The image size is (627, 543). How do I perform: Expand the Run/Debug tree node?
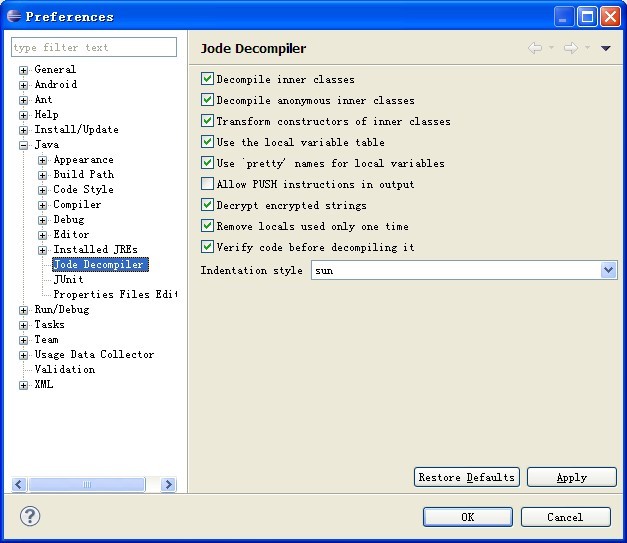point(24,310)
